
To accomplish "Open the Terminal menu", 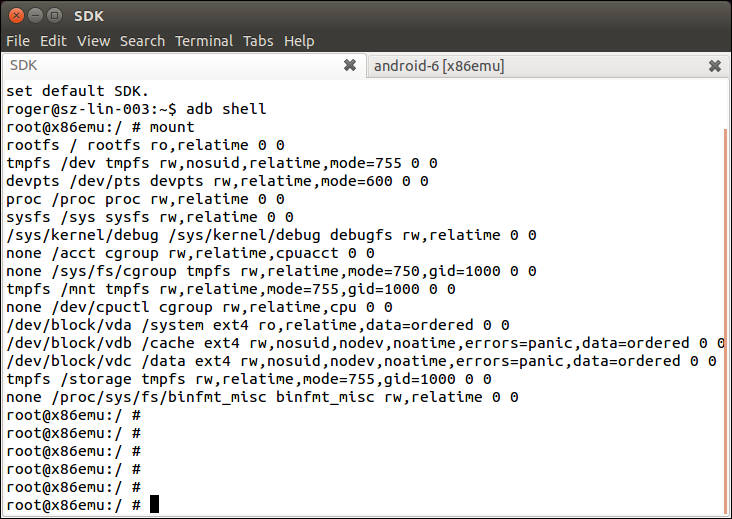I will (204, 41).
